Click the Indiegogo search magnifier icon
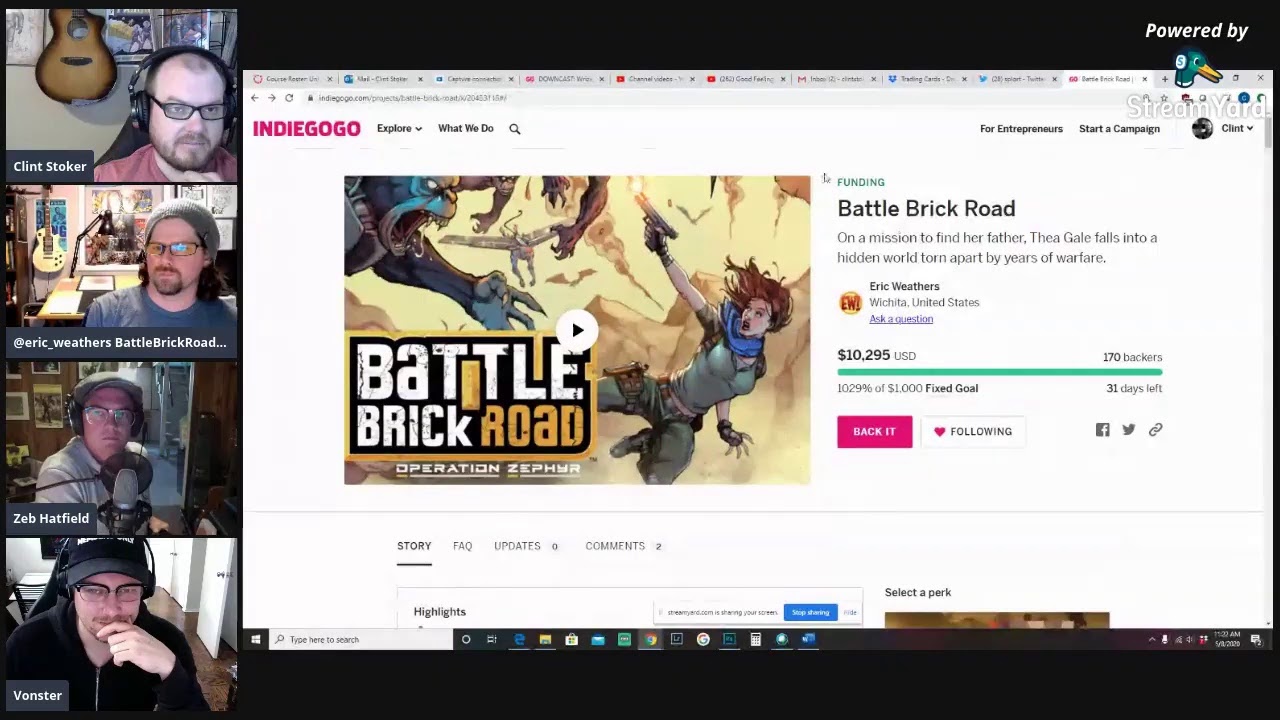 coord(515,129)
